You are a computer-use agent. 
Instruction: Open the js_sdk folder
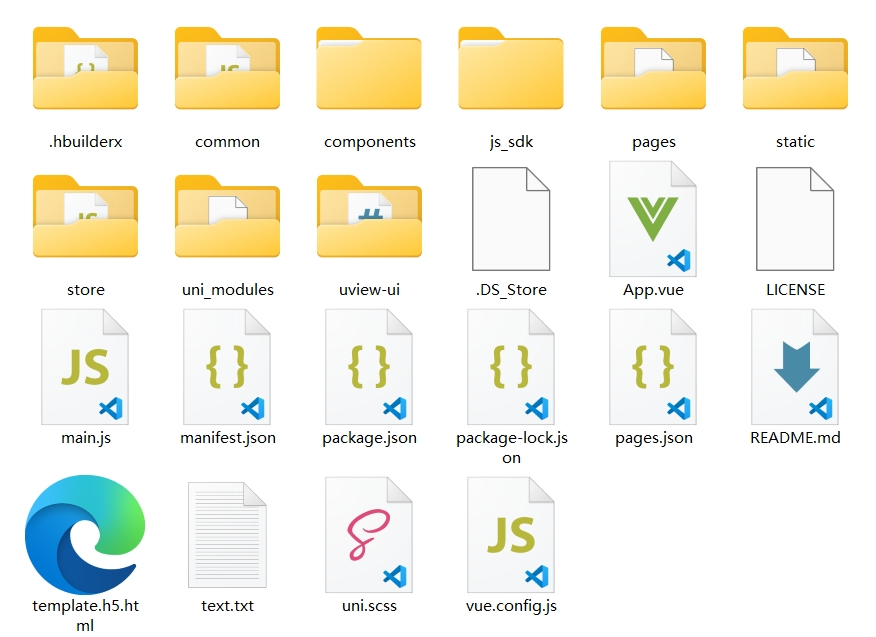click(511, 69)
